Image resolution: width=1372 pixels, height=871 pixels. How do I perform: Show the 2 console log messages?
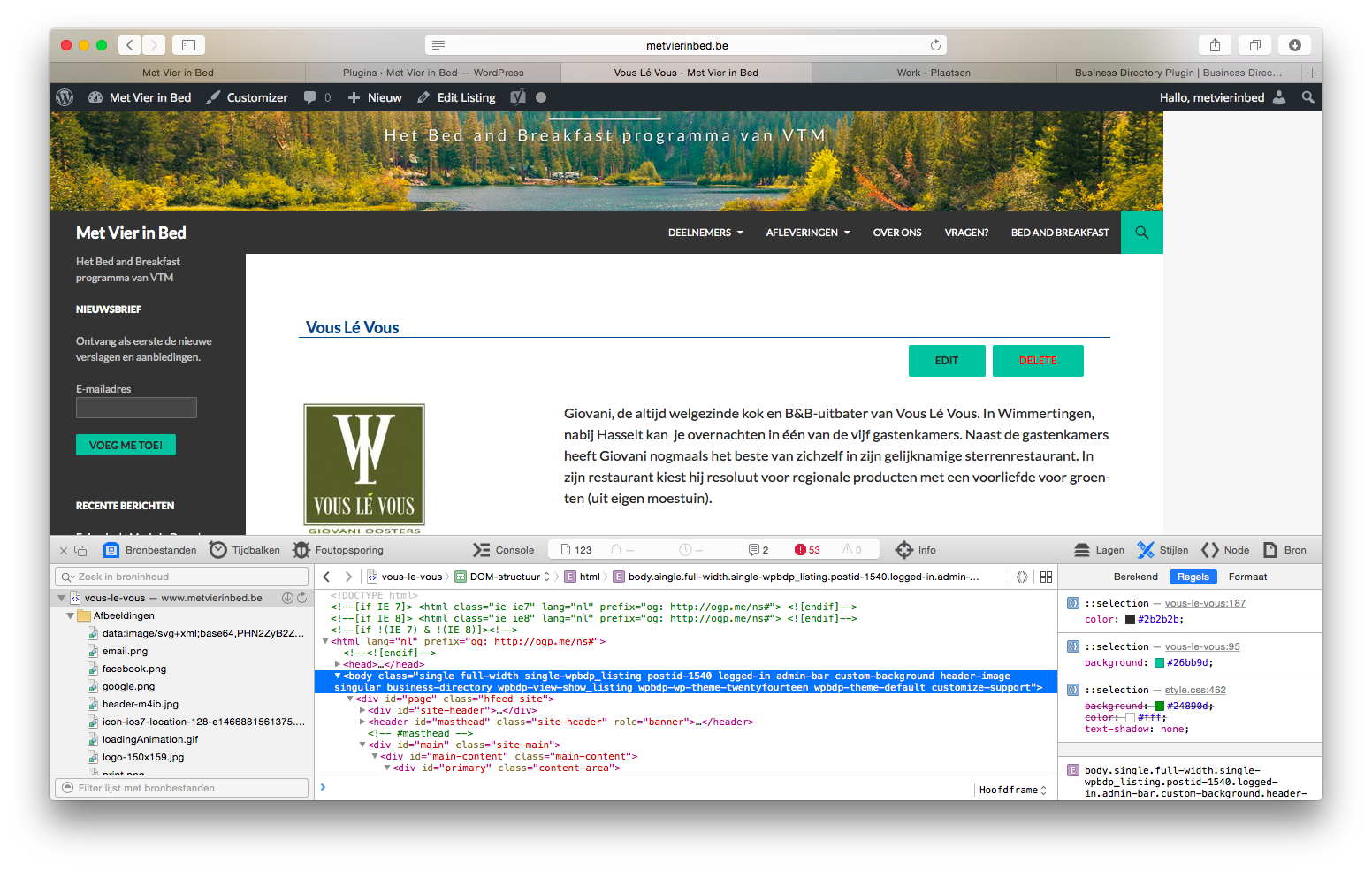click(758, 550)
